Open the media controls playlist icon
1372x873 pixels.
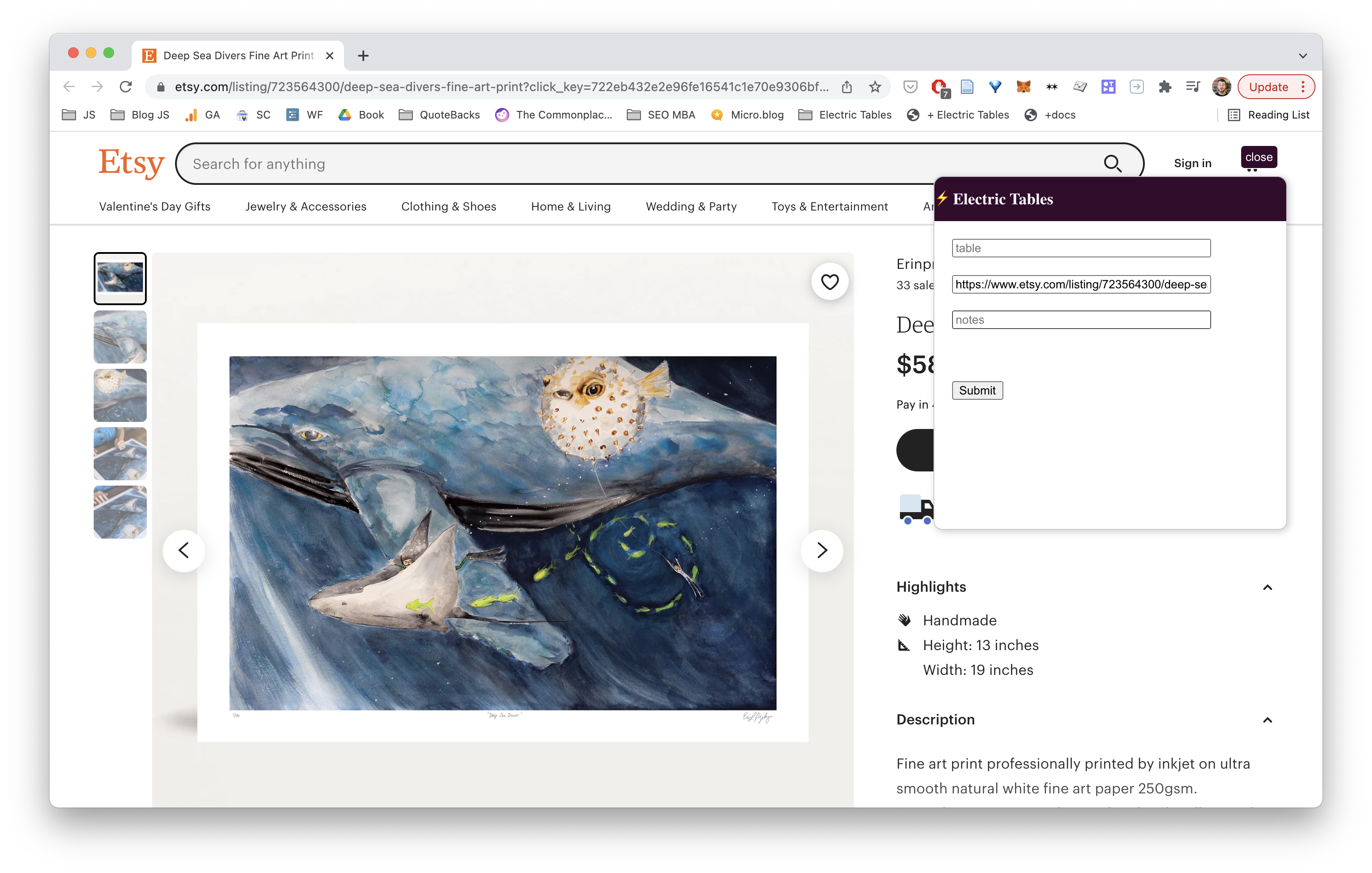[1193, 87]
